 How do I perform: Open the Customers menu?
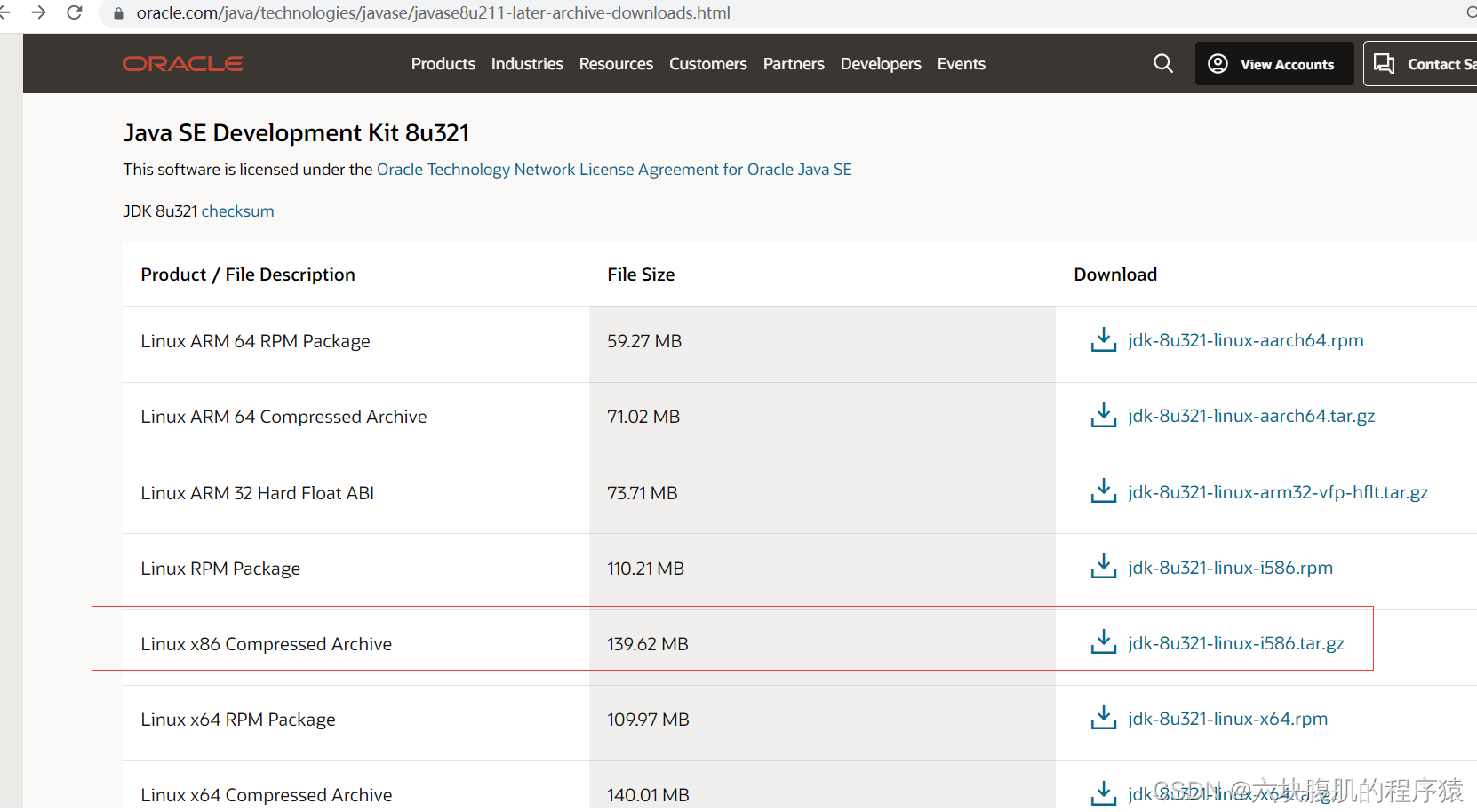click(x=707, y=64)
